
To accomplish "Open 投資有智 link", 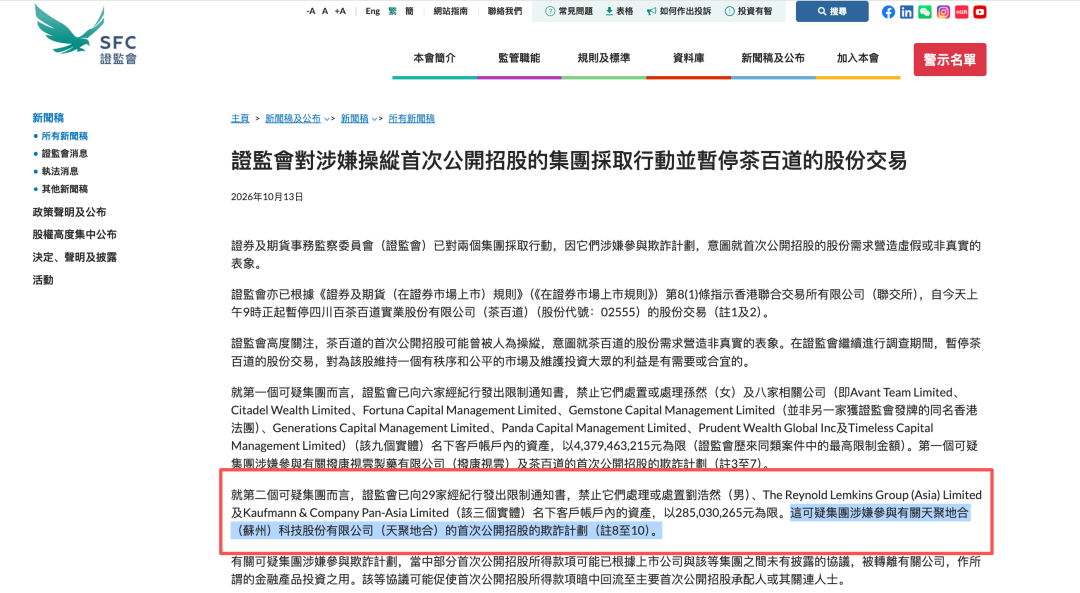I will click(749, 11).
